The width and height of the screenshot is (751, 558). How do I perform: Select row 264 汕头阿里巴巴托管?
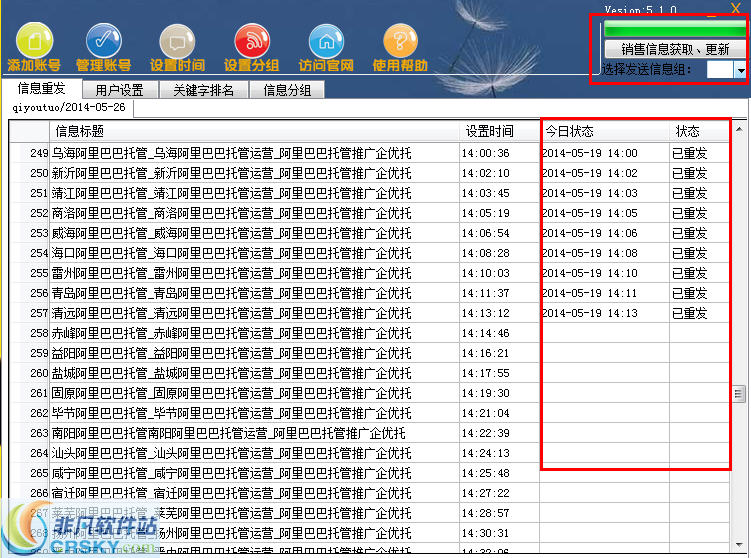click(369, 453)
